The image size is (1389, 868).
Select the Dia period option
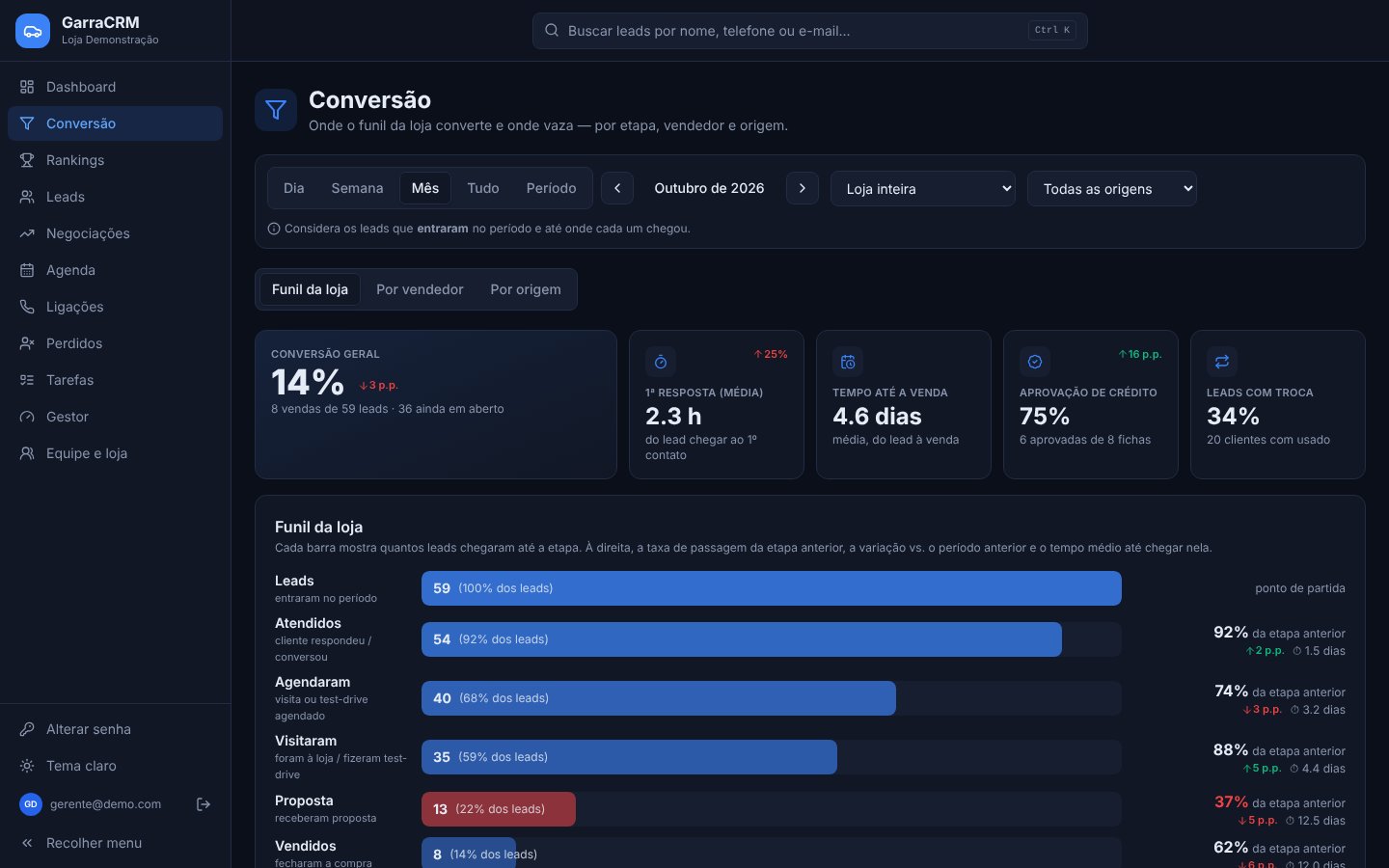point(294,188)
